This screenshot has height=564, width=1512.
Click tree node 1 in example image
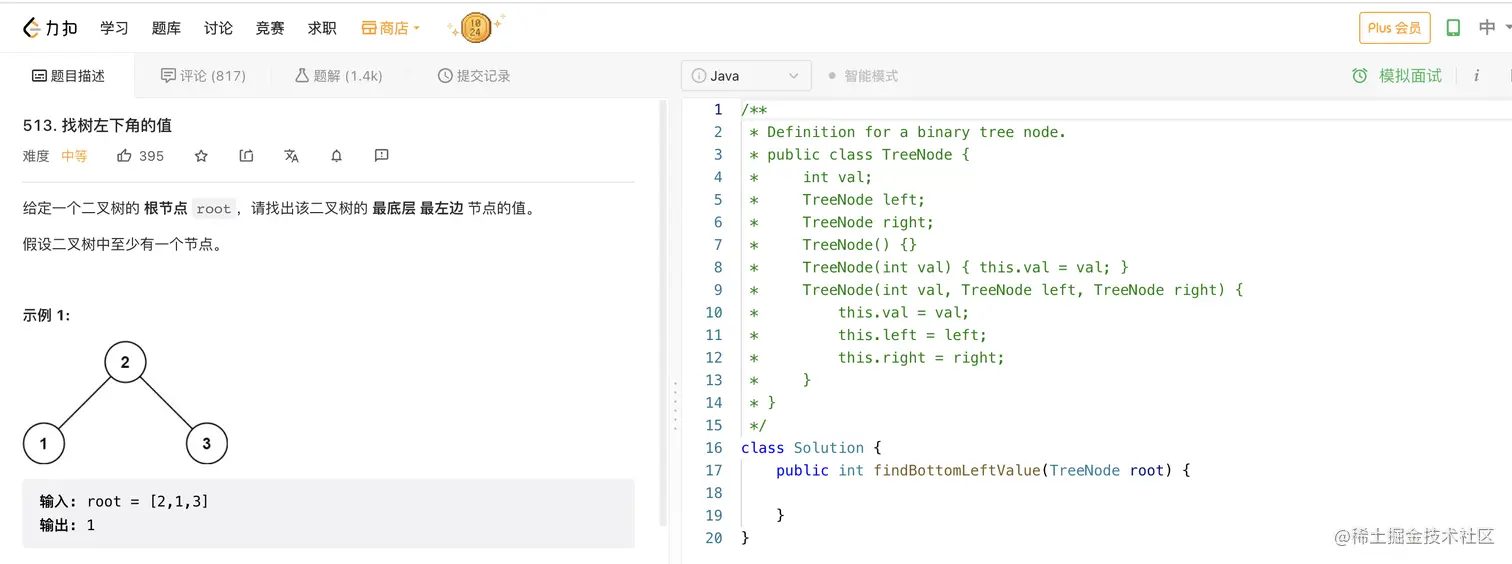(44, 443)
